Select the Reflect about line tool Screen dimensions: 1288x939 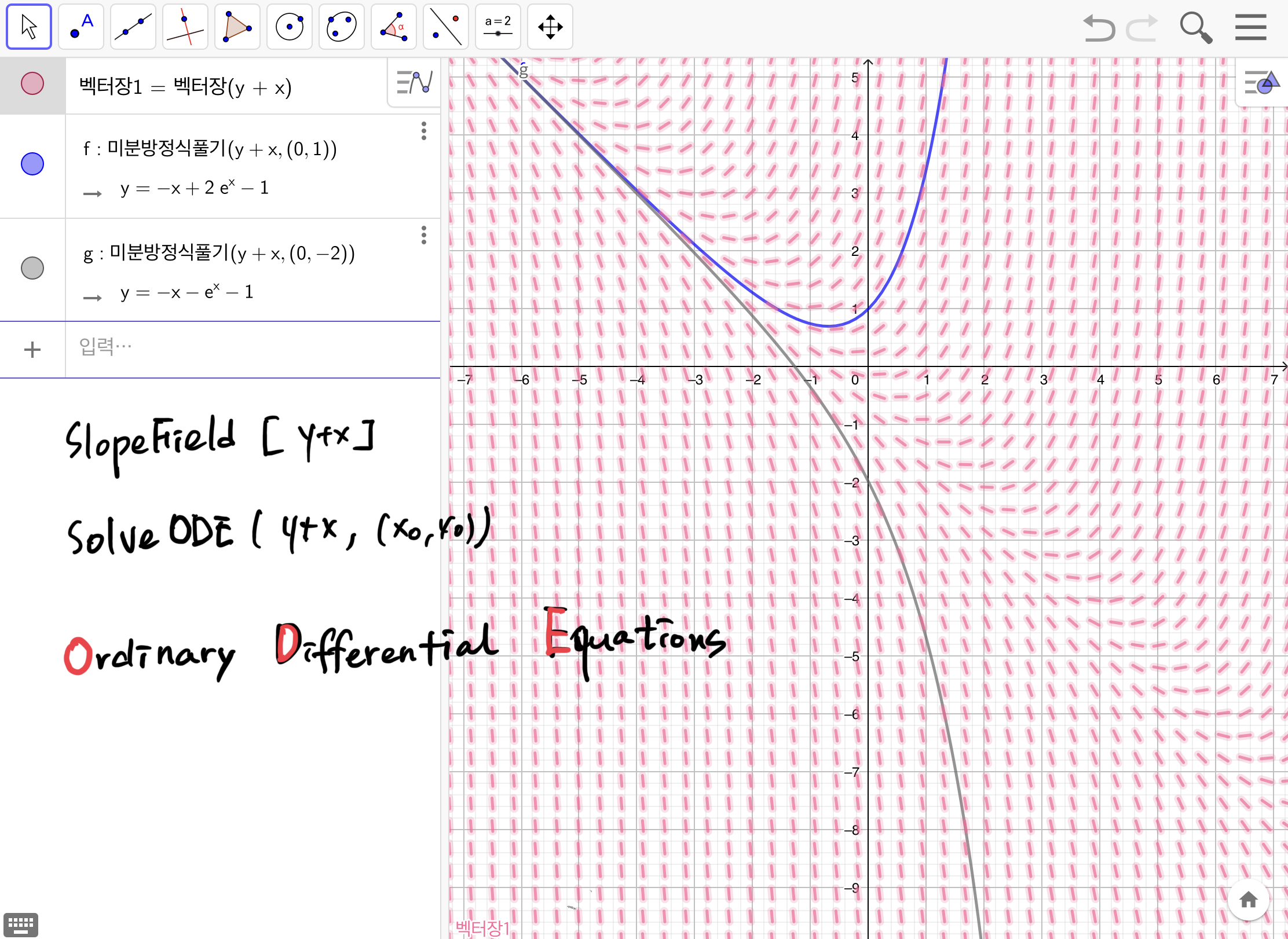click(446, 27)
